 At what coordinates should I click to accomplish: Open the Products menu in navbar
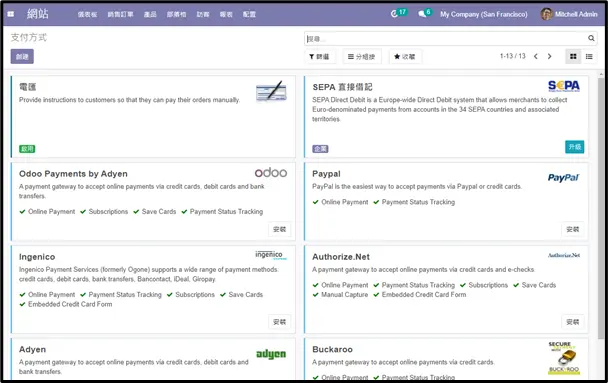tap(150, 14)
